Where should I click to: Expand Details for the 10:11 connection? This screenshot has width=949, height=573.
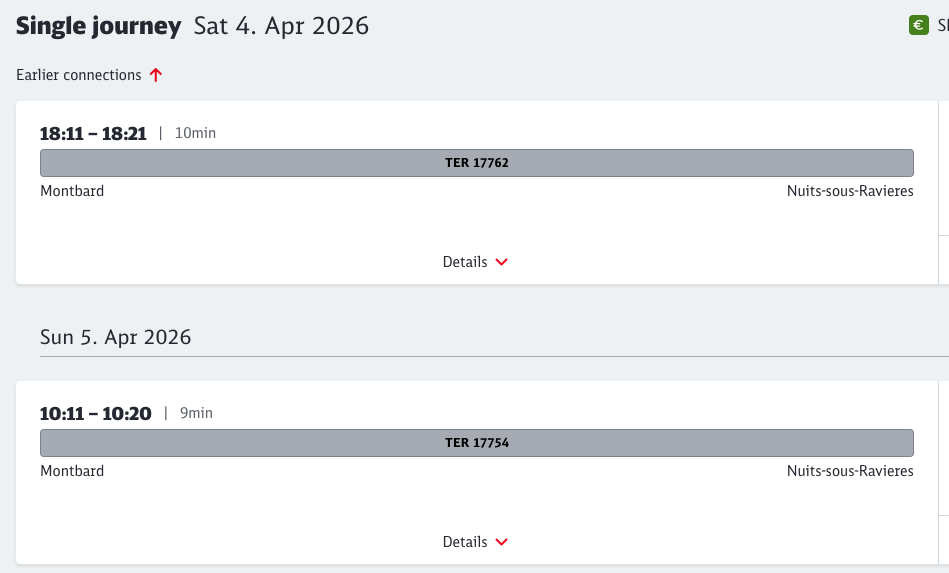[465, 542]
